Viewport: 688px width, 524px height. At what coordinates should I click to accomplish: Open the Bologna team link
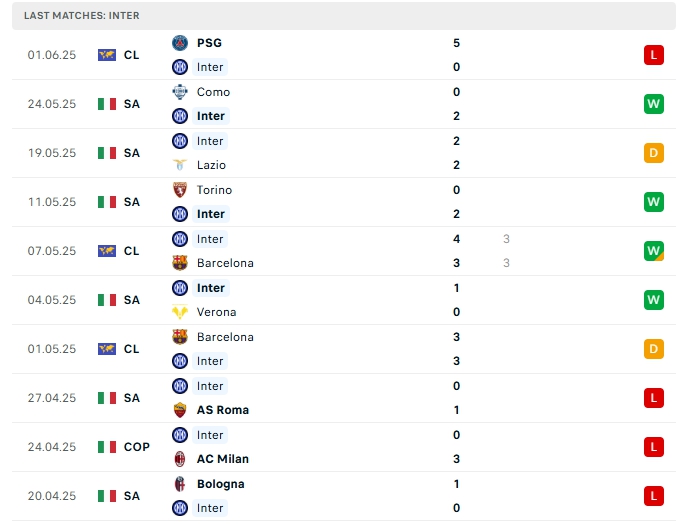tap(220, 484)
